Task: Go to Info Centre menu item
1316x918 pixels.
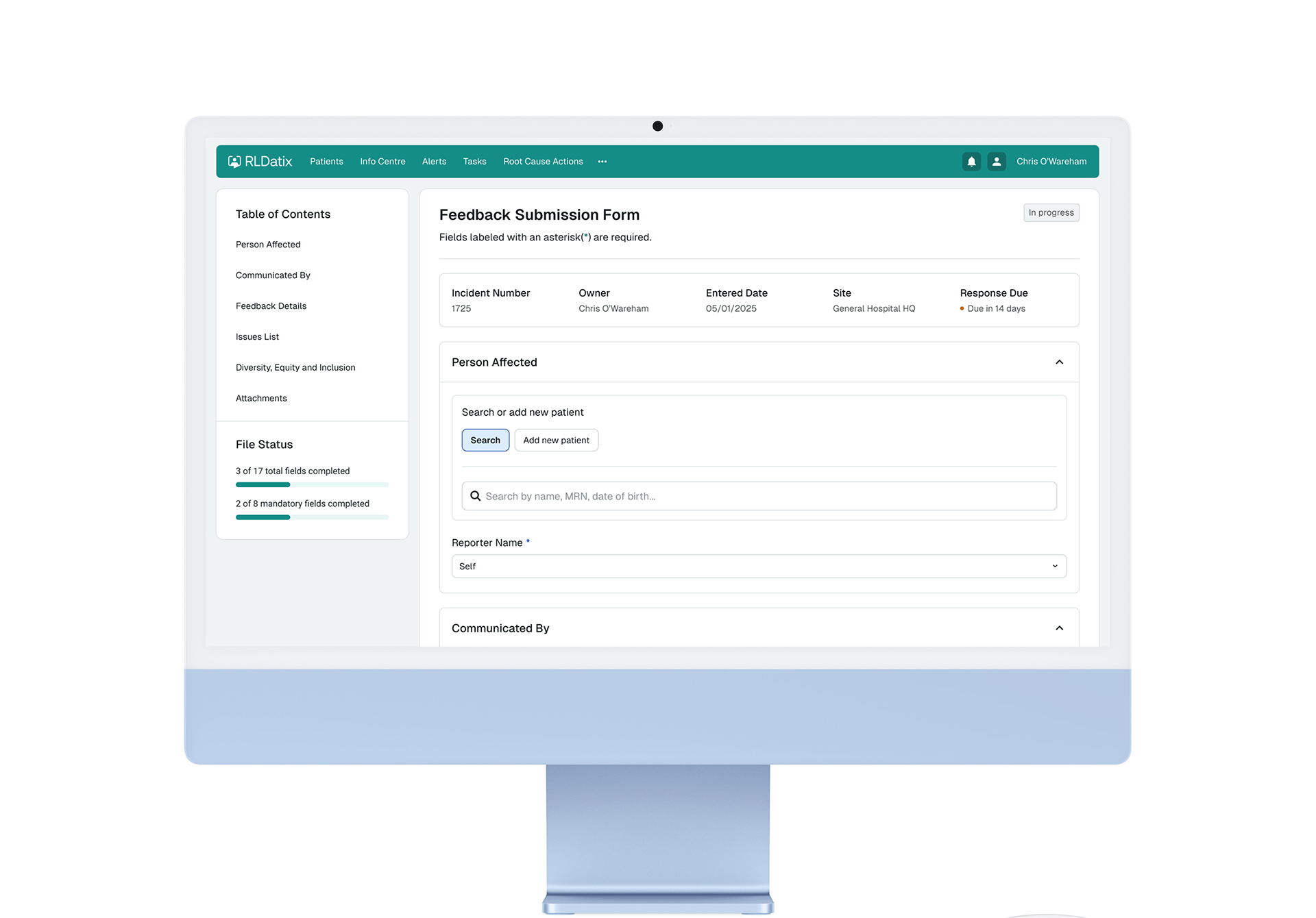Action: 382,162
